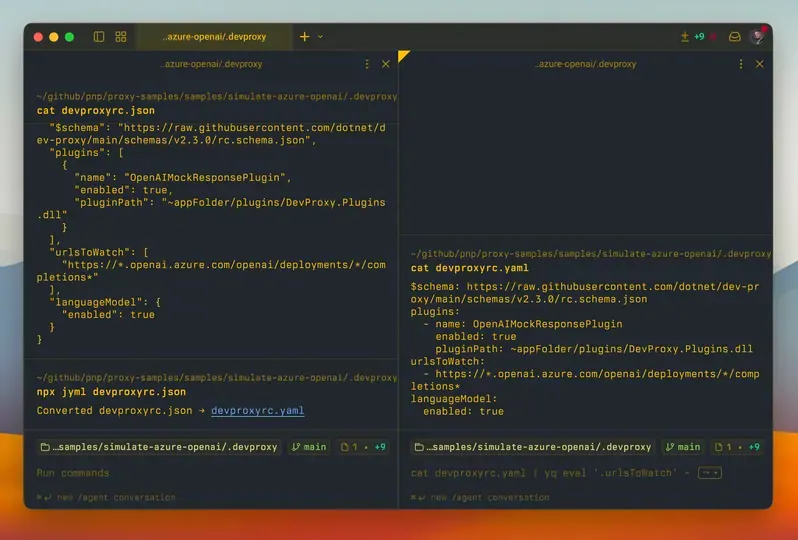798x540 pixels.
Task: Open the inbox tray icon
Action: pos(734,37)
